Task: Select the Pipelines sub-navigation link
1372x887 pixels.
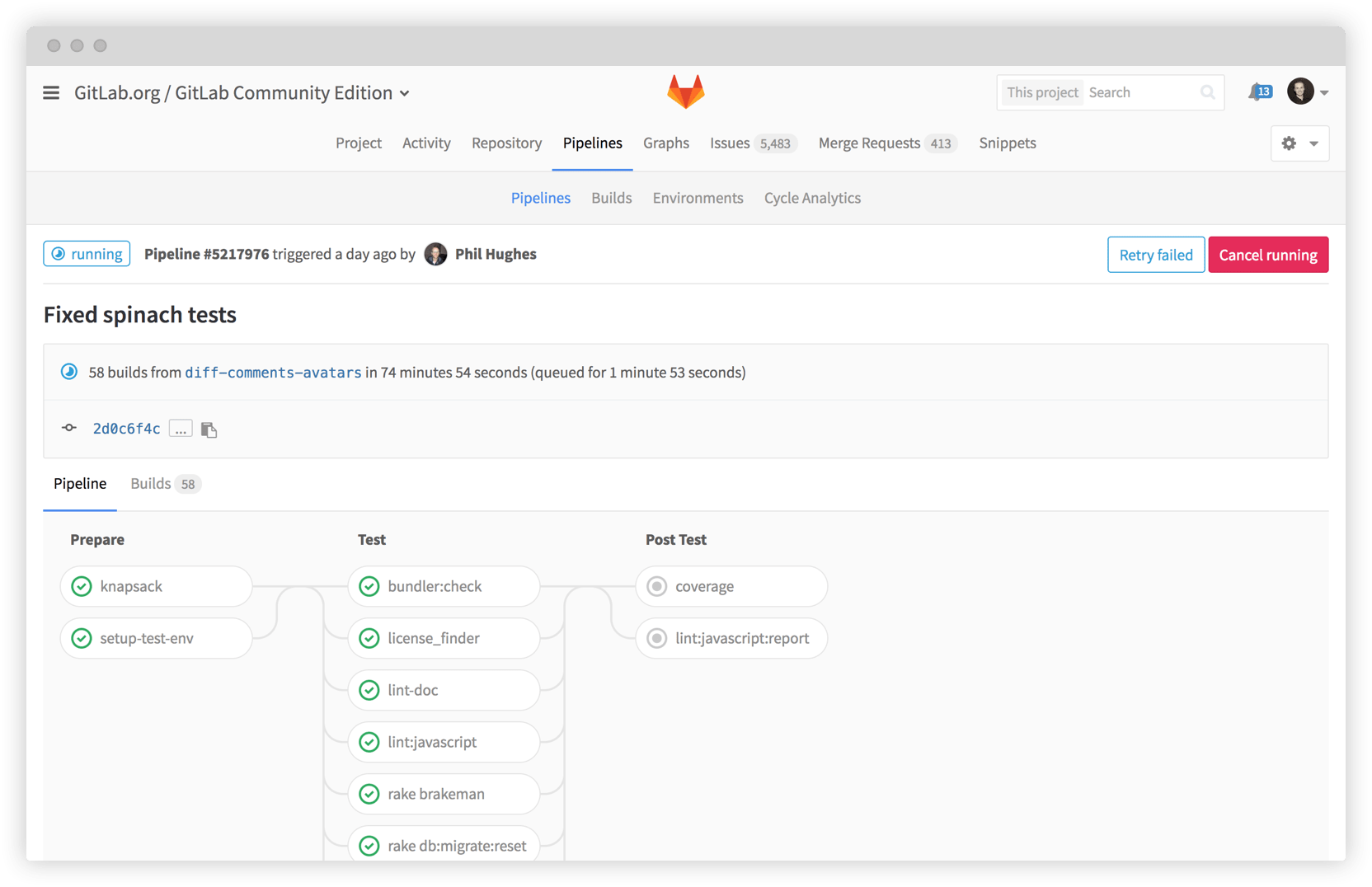Action: (541, 198)
